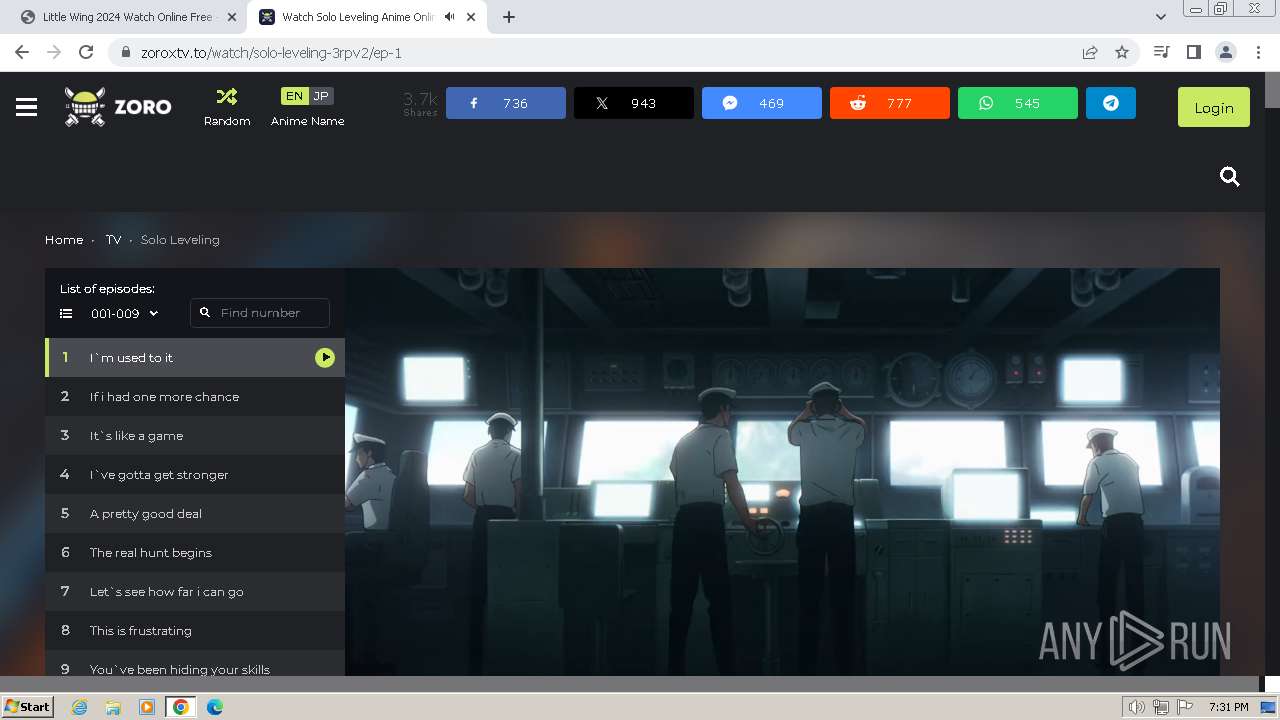
Task: Select the Watch Solo Leveling tab
Action: pos(356,17)
